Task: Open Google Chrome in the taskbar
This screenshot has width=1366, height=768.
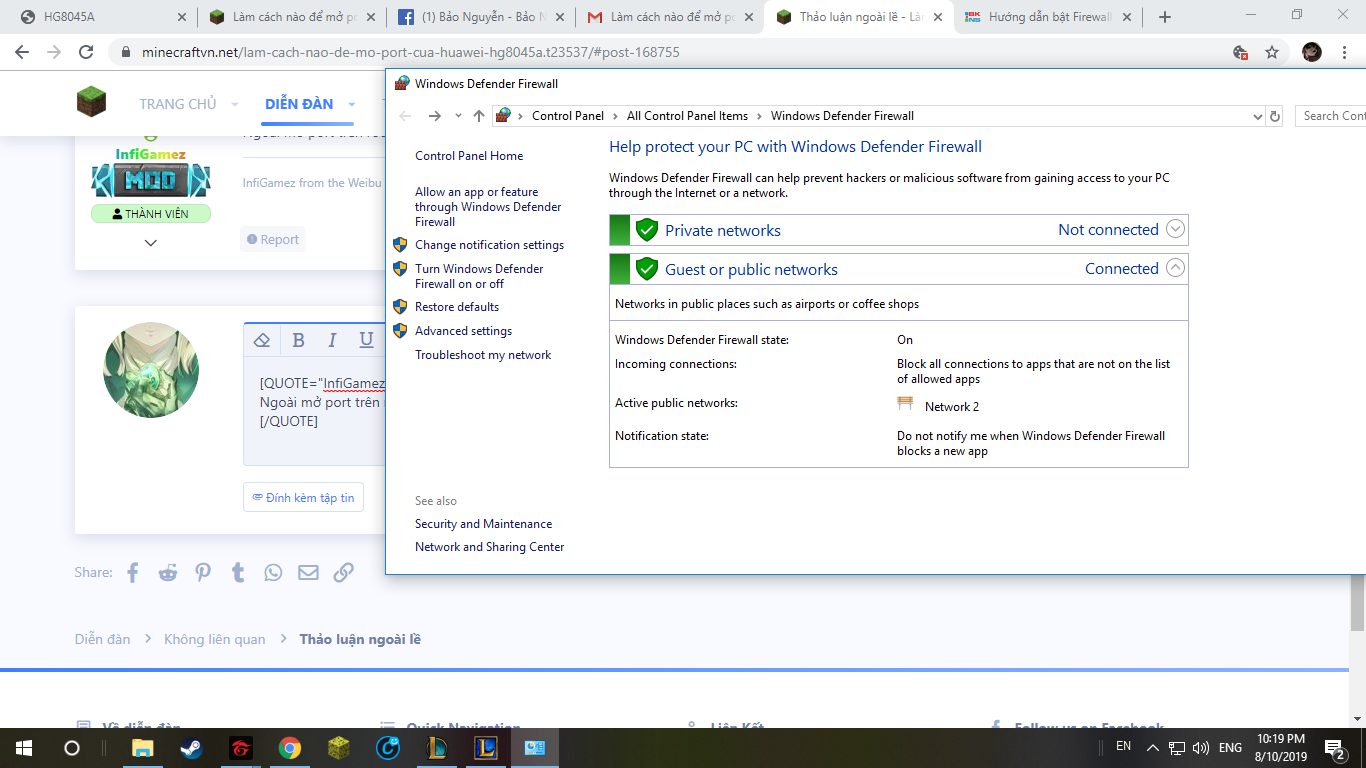Action: coord(289,747)
